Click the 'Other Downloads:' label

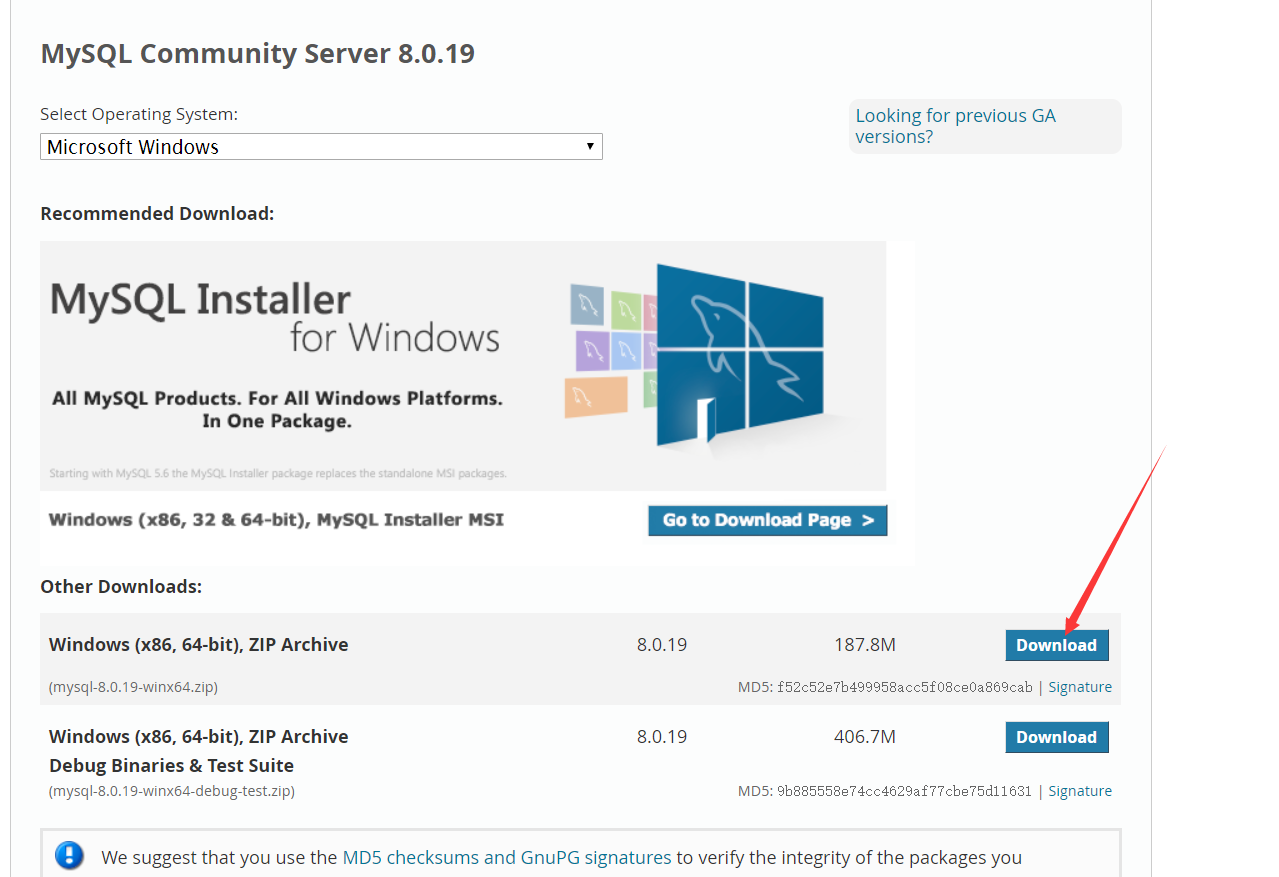coord(121,587)
